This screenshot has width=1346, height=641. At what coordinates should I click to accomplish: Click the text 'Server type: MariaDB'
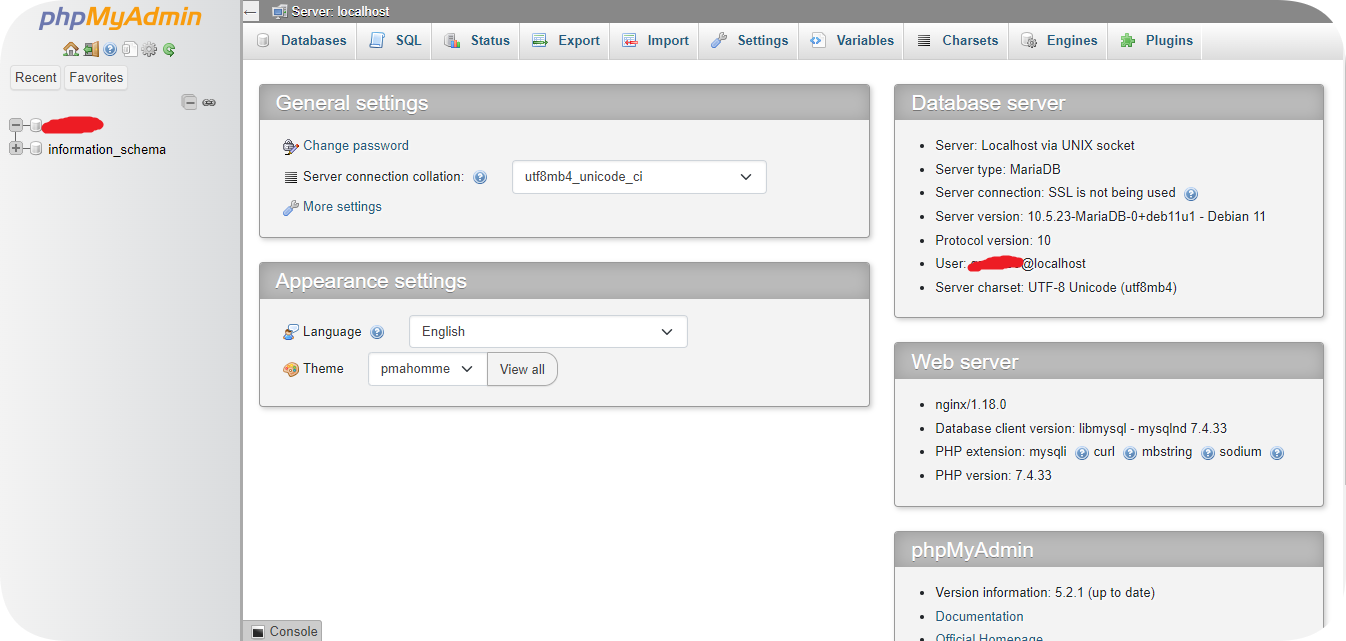coord(997,169)
